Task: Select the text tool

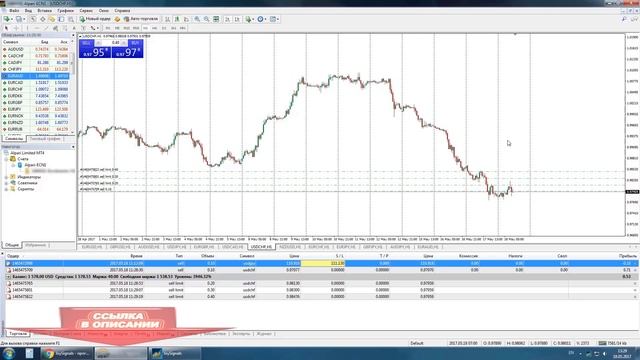Action: 74,28
